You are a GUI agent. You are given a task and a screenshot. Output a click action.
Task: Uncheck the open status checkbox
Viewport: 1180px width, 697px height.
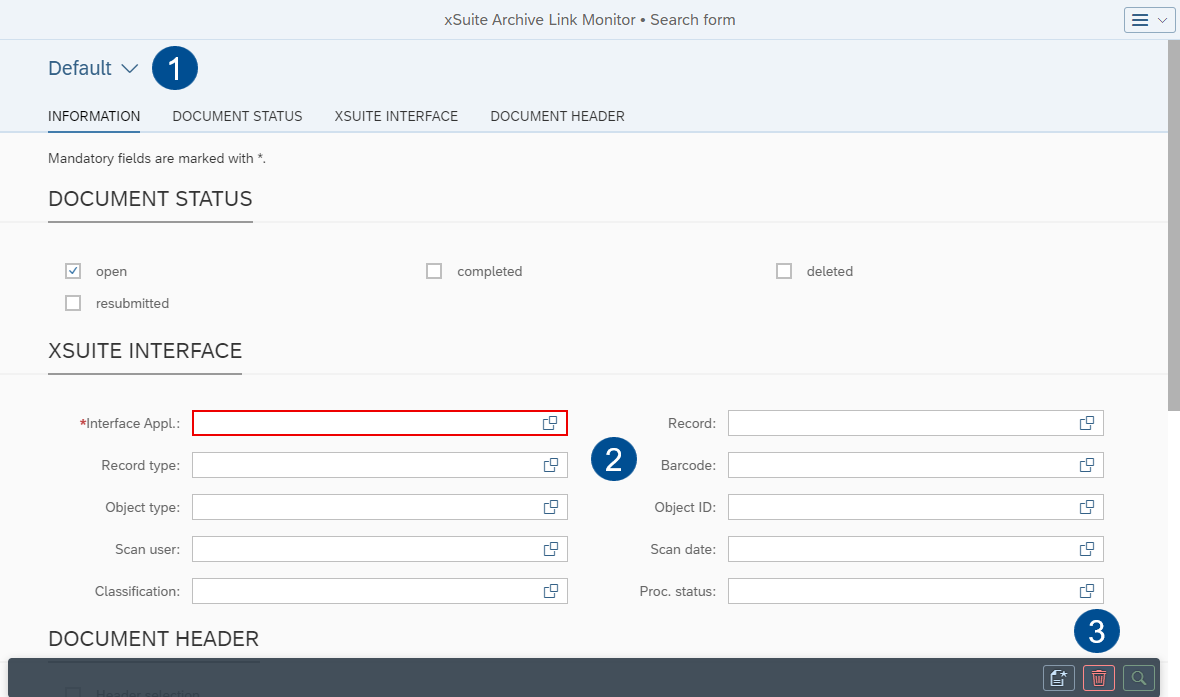[73, 271]
